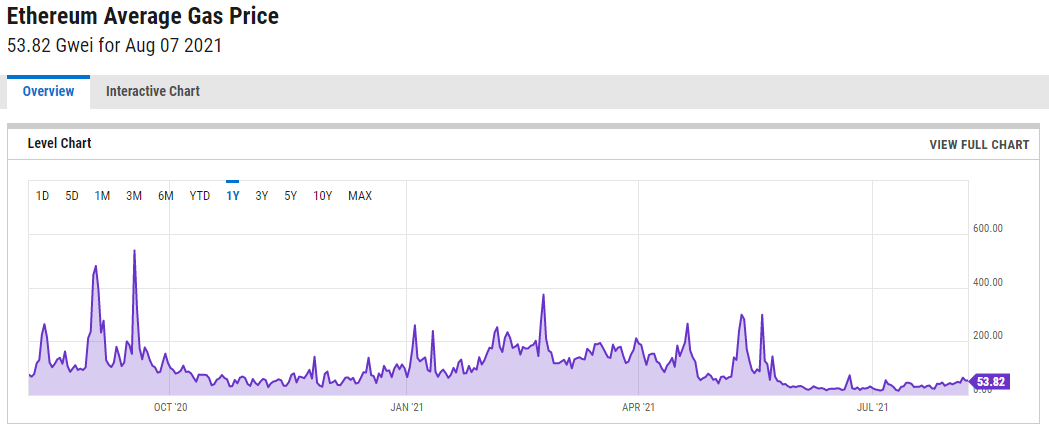1049x434 pixels.
Task: Click the '53.82 Gwei for Aug 07 2021' subtitle
Action: click(x=114, y=46)
